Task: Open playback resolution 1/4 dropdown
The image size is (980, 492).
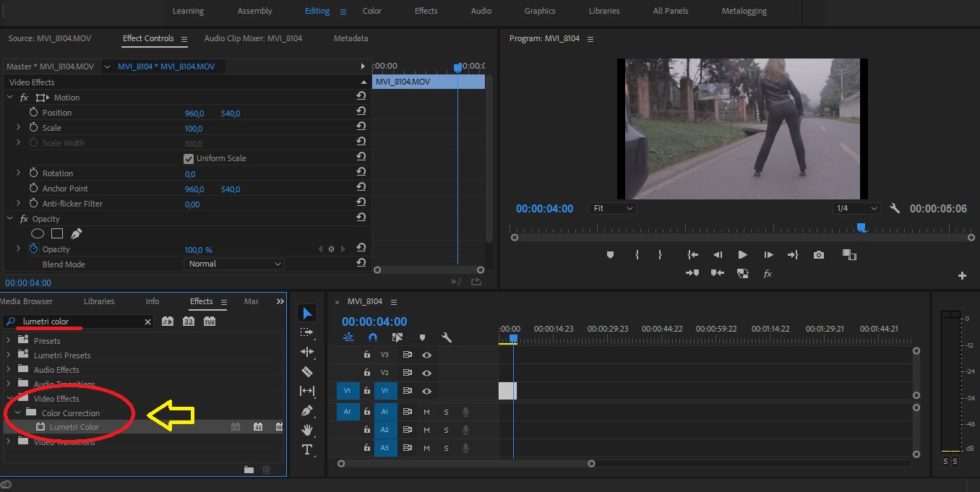Action: (856, 208)
